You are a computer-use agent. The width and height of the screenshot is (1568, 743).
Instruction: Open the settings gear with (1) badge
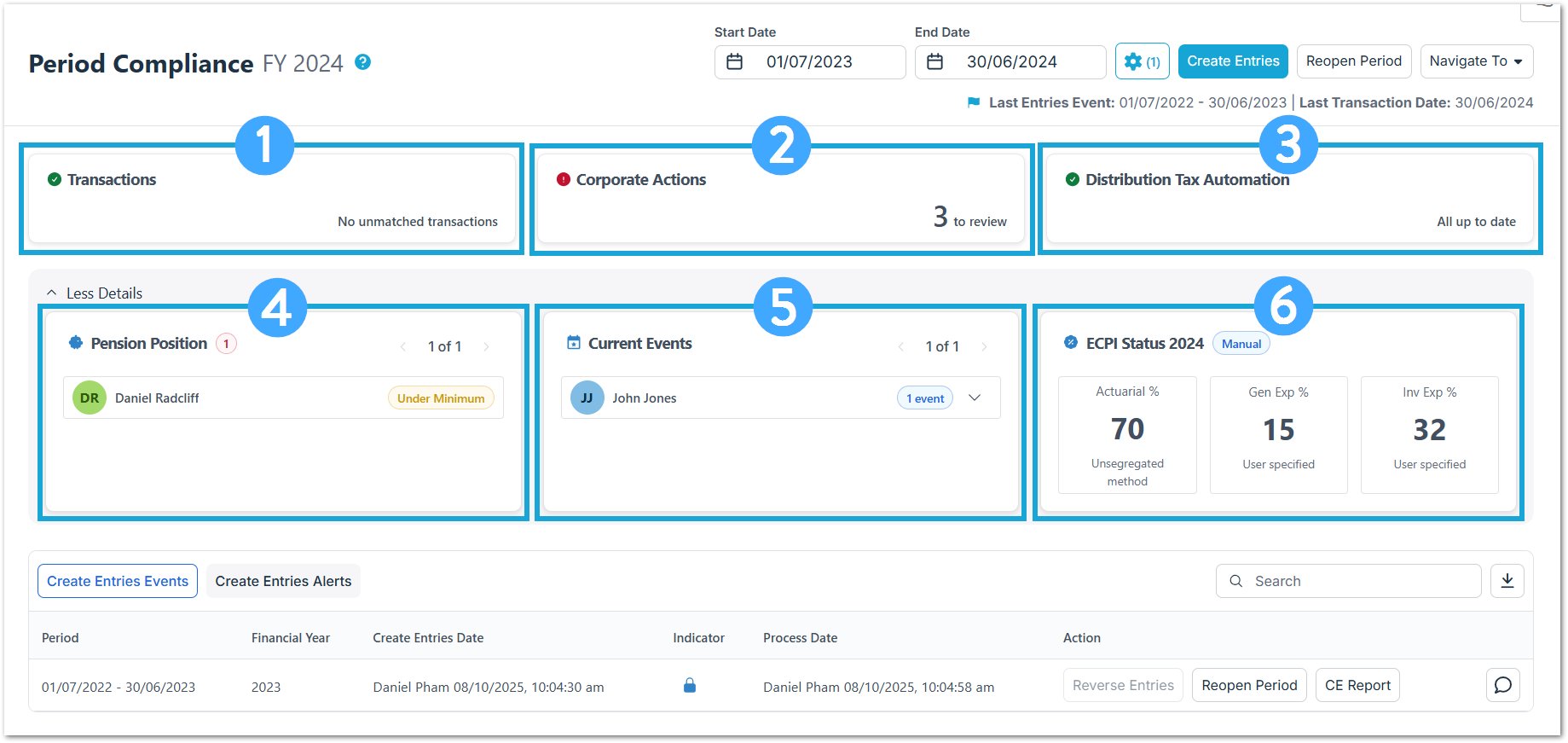click(1142, 61)
